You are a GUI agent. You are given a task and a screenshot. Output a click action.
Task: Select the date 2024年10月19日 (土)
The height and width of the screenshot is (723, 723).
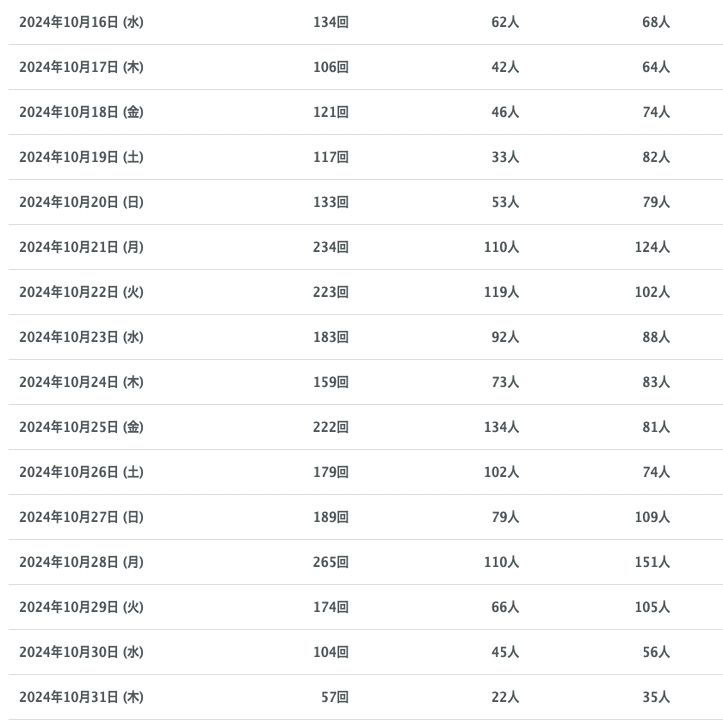pyautogui.click(x=81, y=157)
